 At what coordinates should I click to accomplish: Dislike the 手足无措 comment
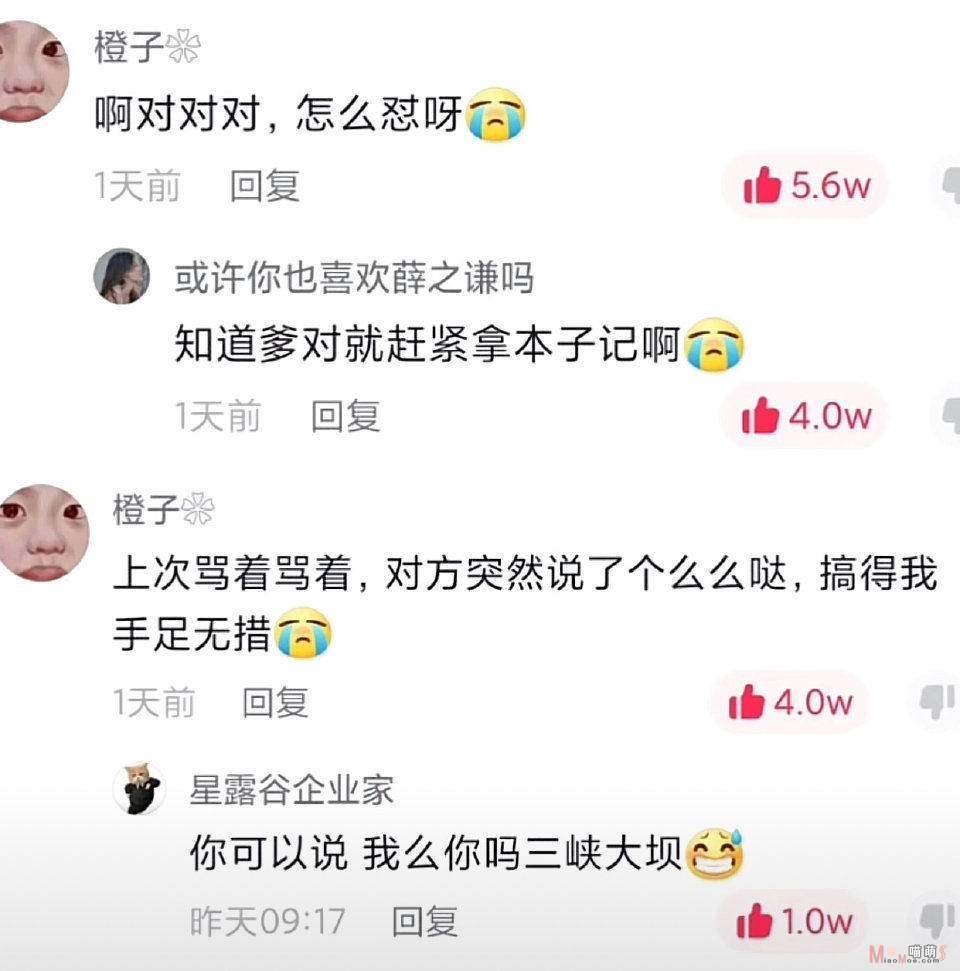click(x=936, y=702)
